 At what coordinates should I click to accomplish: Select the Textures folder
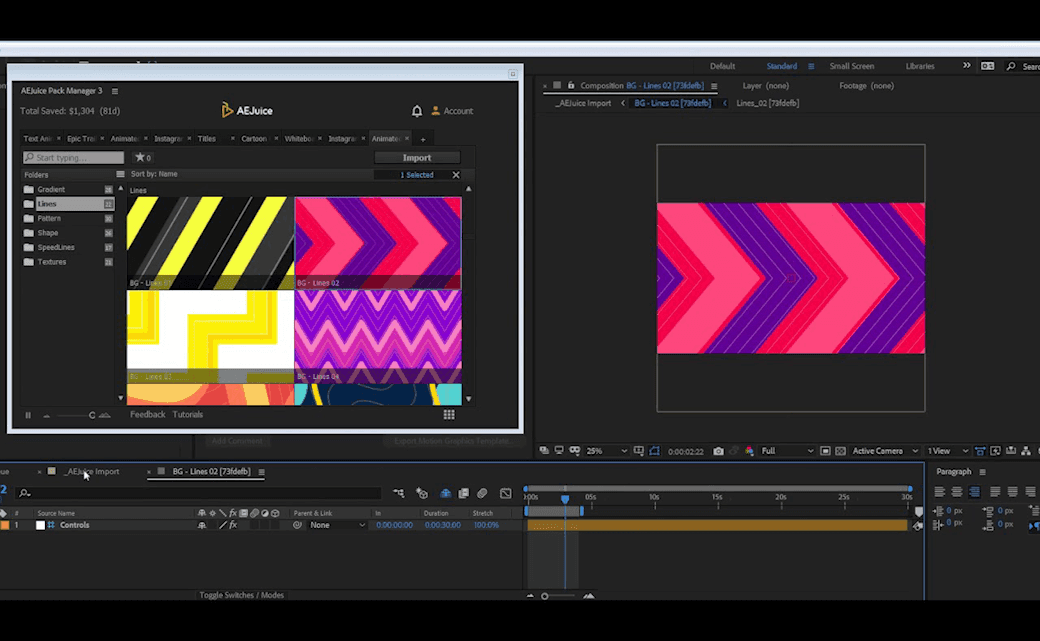(68, 262)
